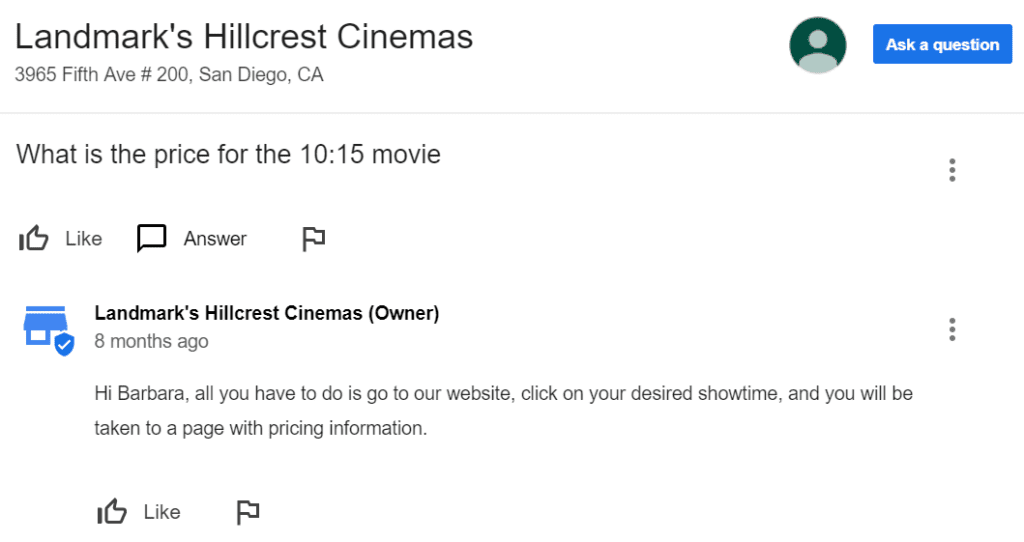This screenshot has width=1024, height=542.
Task: Open the owner reply's three-dot menu
Action: (952, 330)
